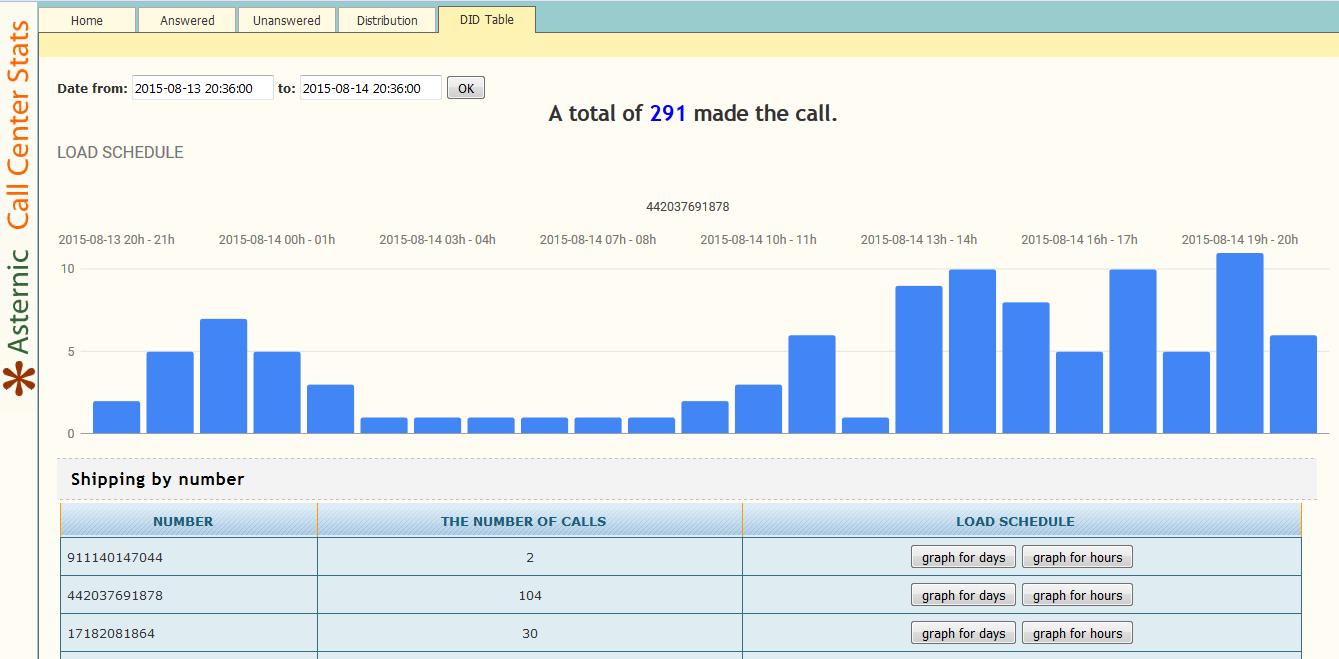Show graph for days for 17182081864

pos(963,633)
